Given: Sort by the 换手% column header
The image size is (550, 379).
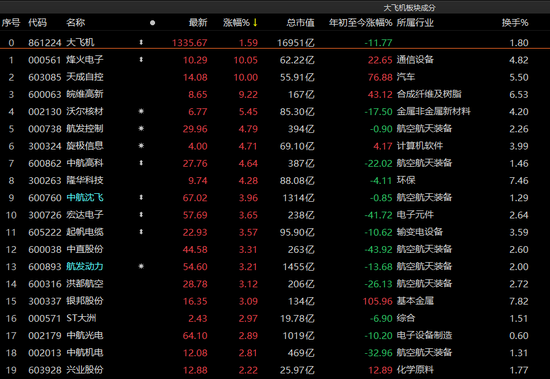Looking at the screenshot, I should [515, 23].
